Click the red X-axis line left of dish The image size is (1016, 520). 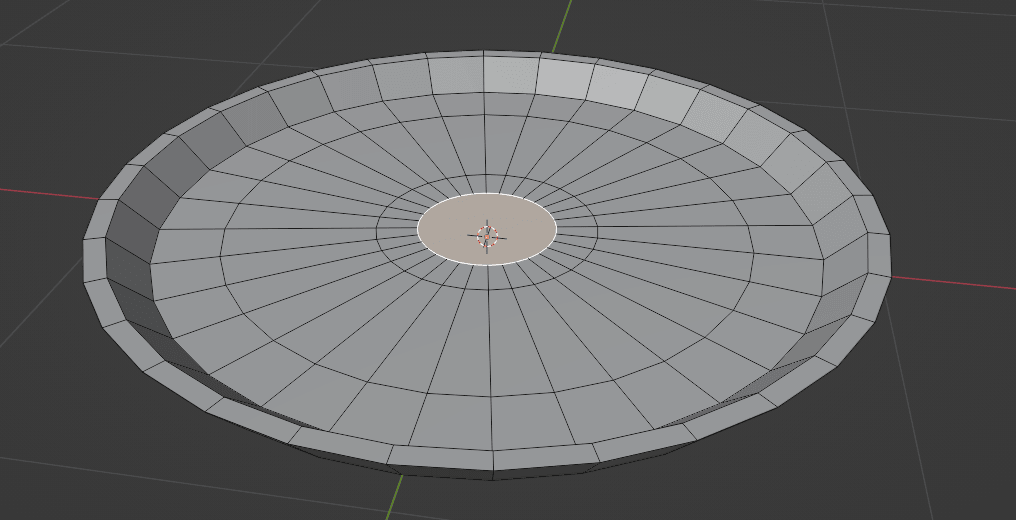[x=40, y=190]
